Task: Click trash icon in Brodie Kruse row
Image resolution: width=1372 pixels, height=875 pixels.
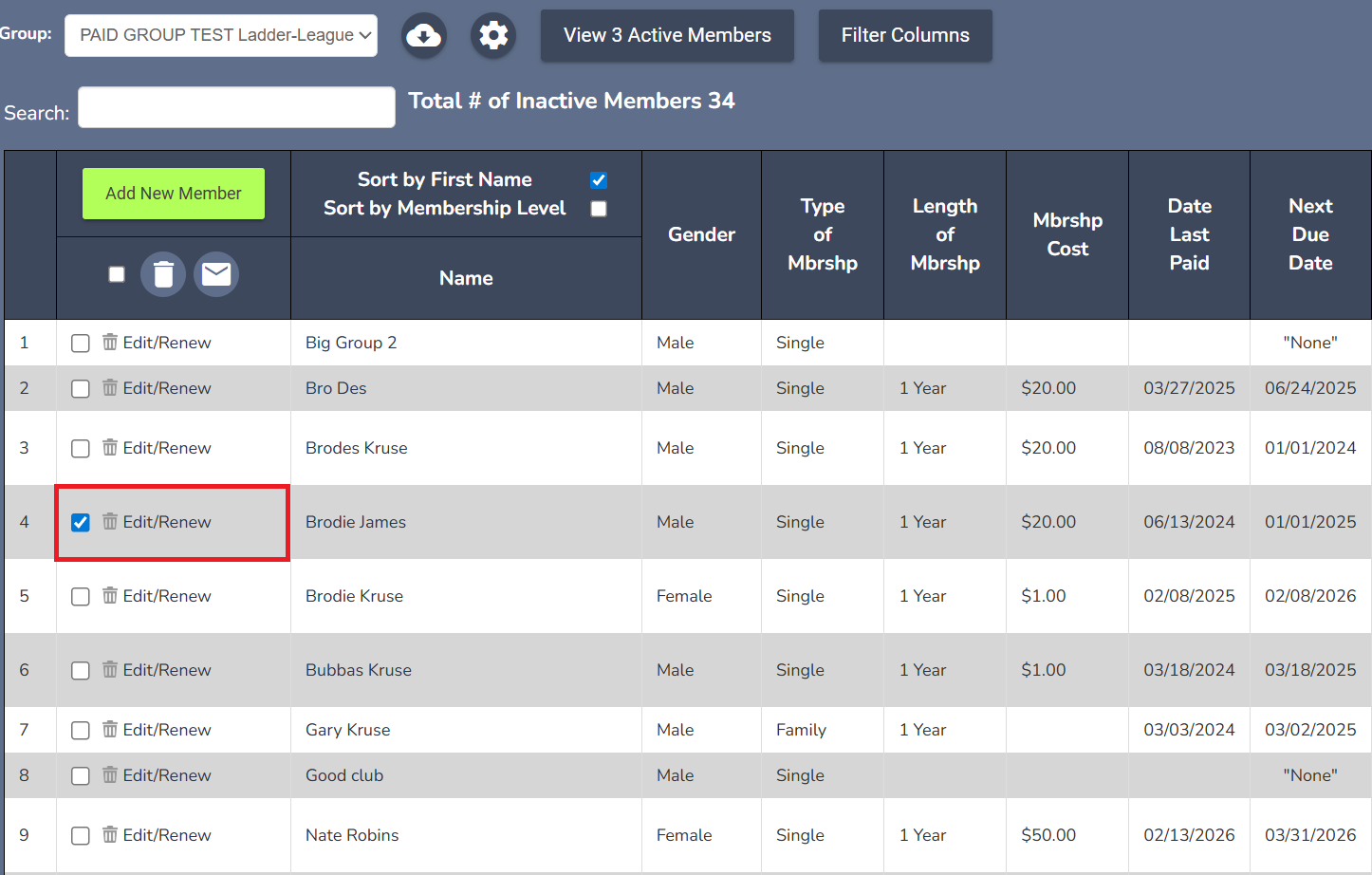Action: tap(110, 595)
